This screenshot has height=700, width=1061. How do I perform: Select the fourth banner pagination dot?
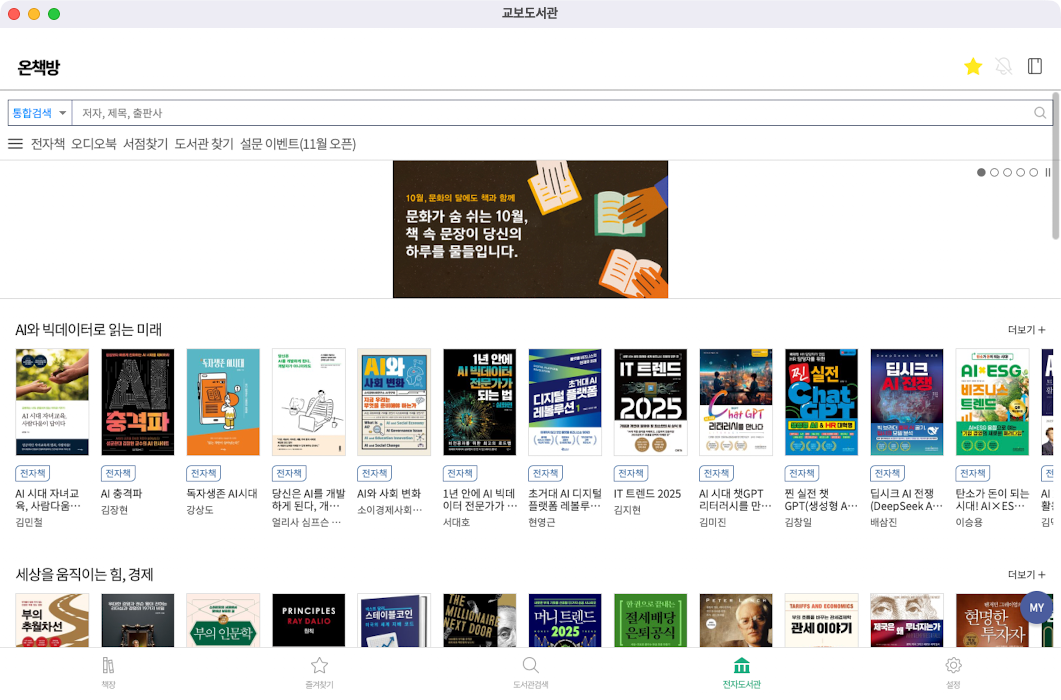click(x=1020, y=173)
